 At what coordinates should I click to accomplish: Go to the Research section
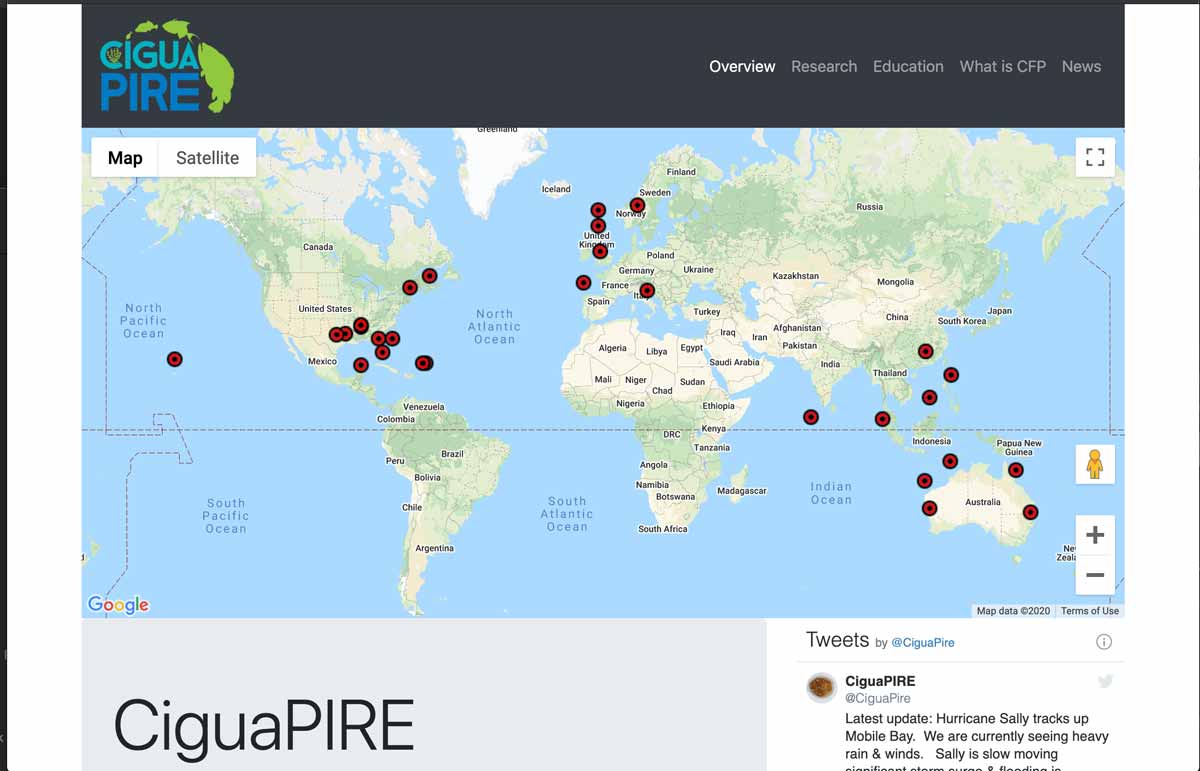(x=824, y=67)
